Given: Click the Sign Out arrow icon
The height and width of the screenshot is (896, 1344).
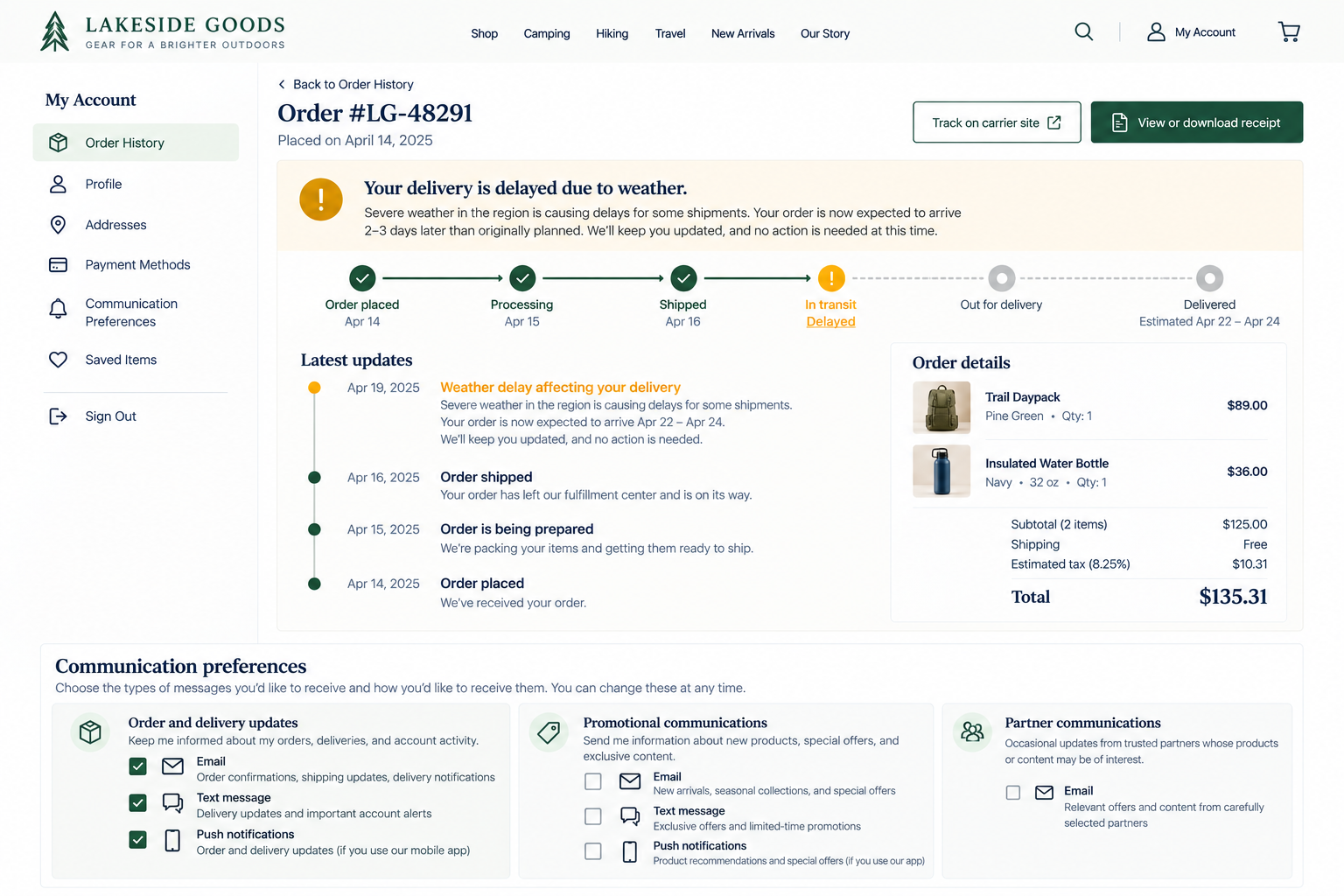Looking at the screenshot, I should [59, 416].
